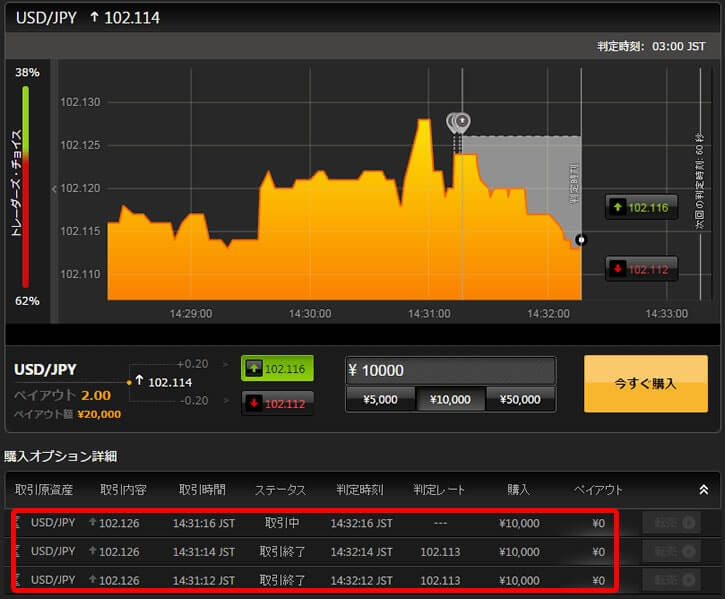
Task: Click the 14:32:12 JST expiry time cell
Action: click(x=361, y=580)
